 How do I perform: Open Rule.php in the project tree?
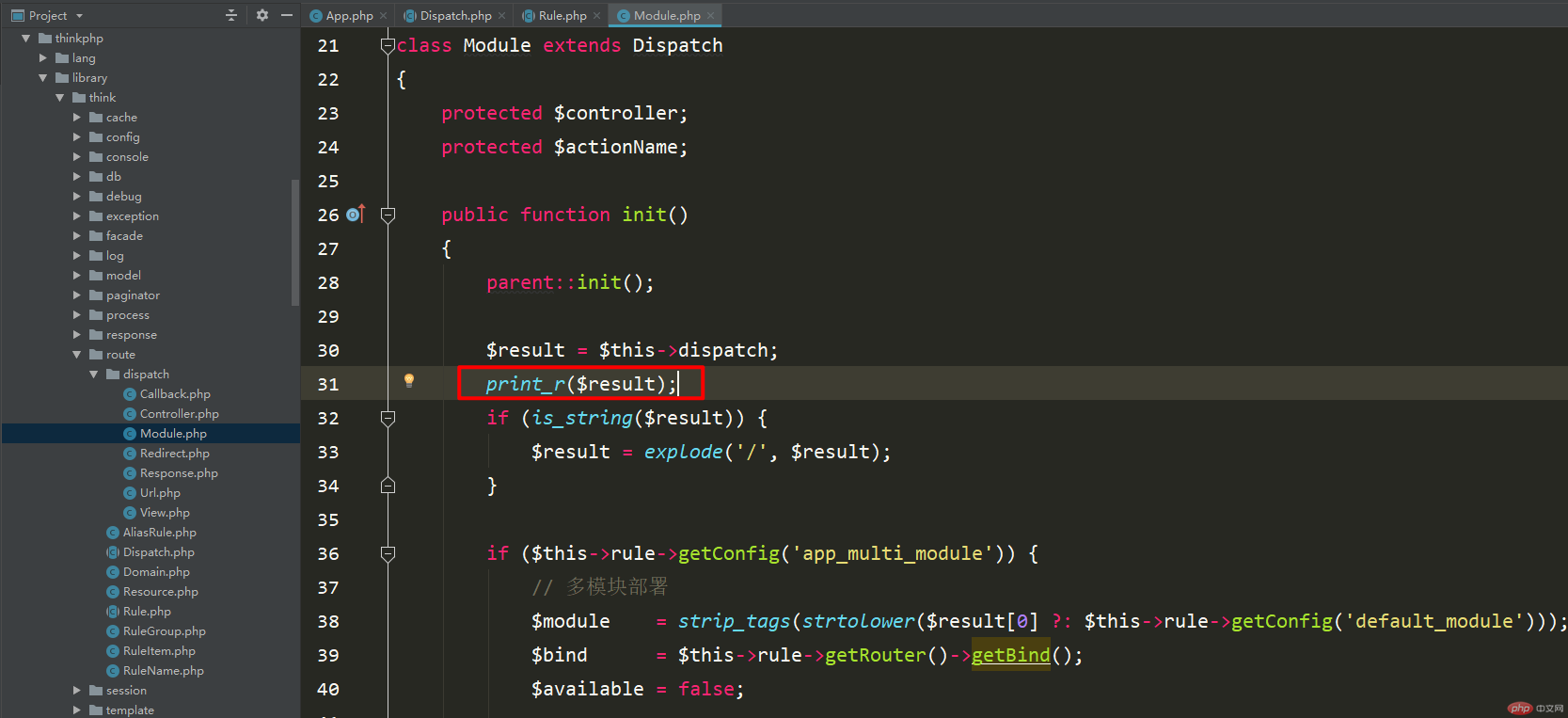(147, 612)
